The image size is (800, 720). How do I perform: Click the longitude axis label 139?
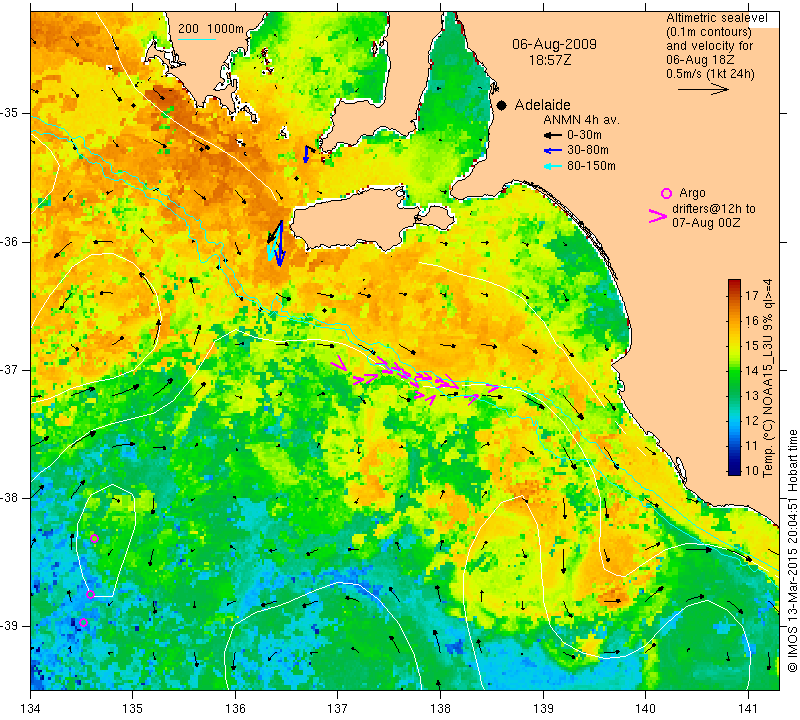pos(543,708)
